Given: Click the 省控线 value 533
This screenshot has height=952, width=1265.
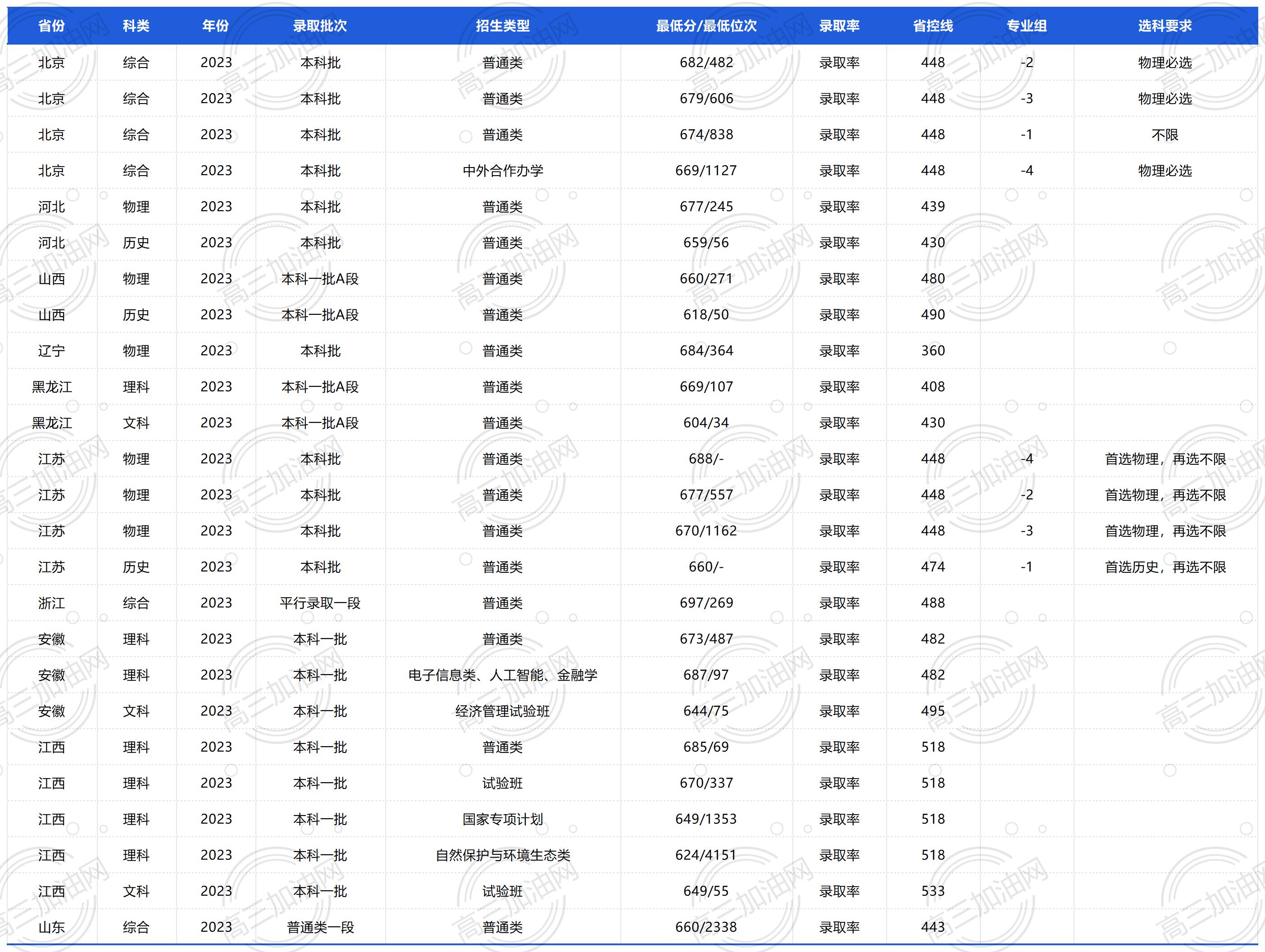Looking at the screenshot, I should 933,891.
